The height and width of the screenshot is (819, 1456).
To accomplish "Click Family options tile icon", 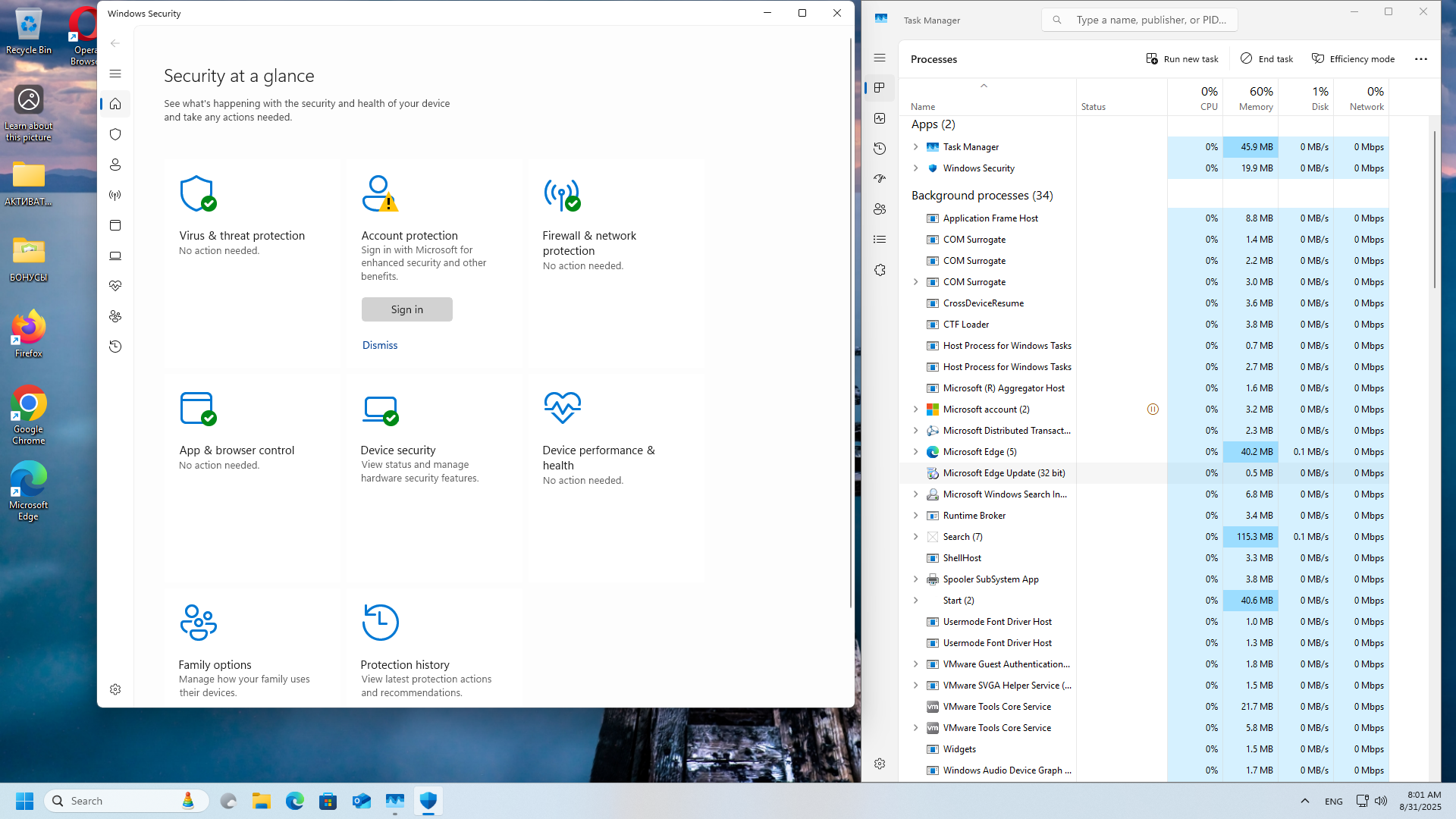I will pos(198,623).
